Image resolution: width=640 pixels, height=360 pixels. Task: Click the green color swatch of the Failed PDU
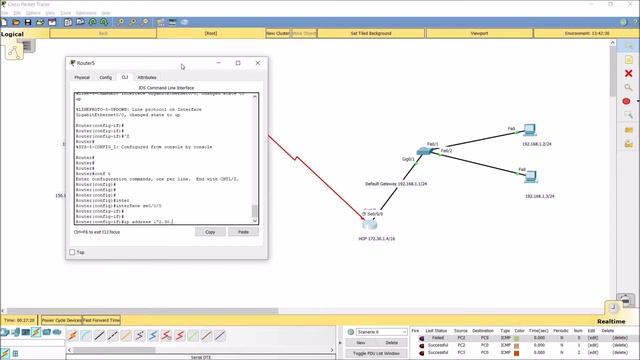517,338
